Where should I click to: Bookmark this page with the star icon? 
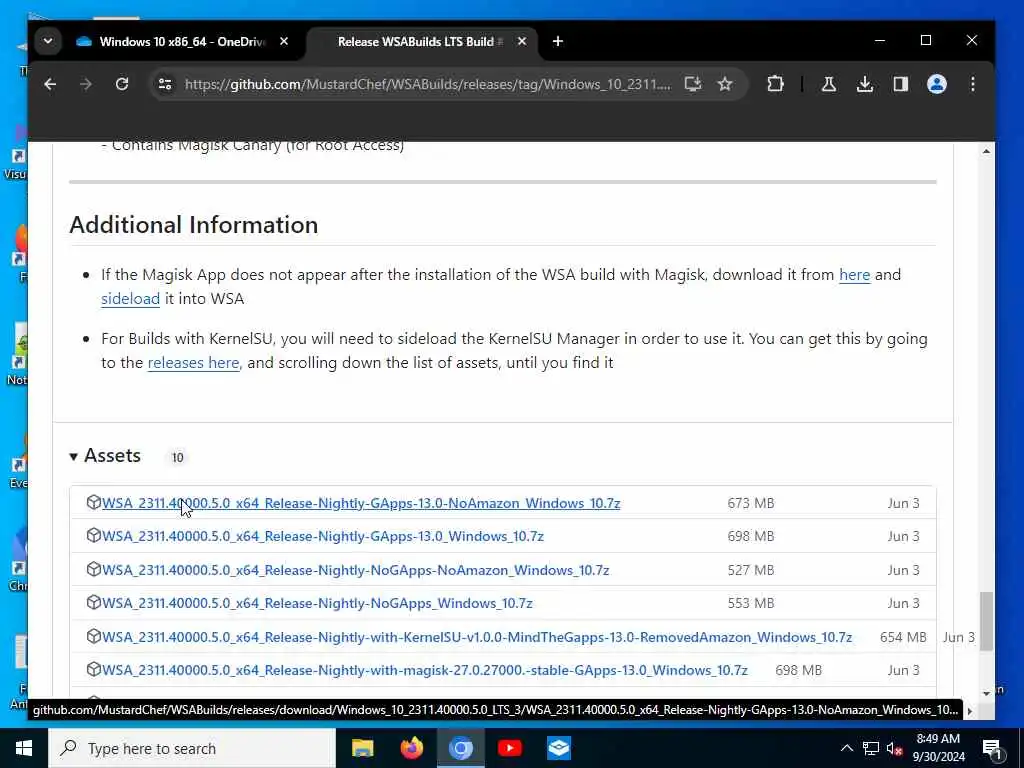point(725,84)
